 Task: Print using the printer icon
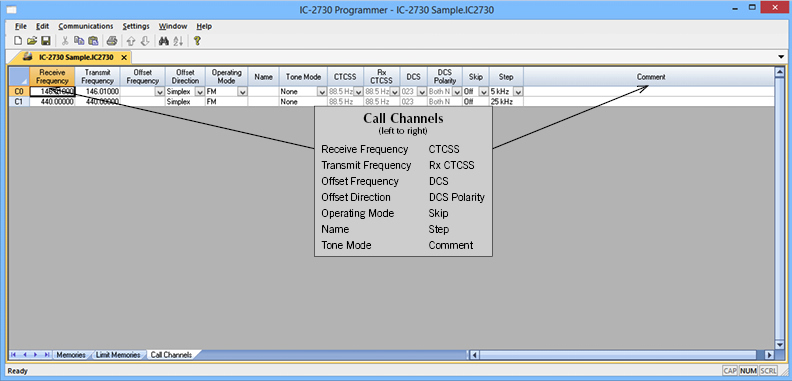click(112, 41)
